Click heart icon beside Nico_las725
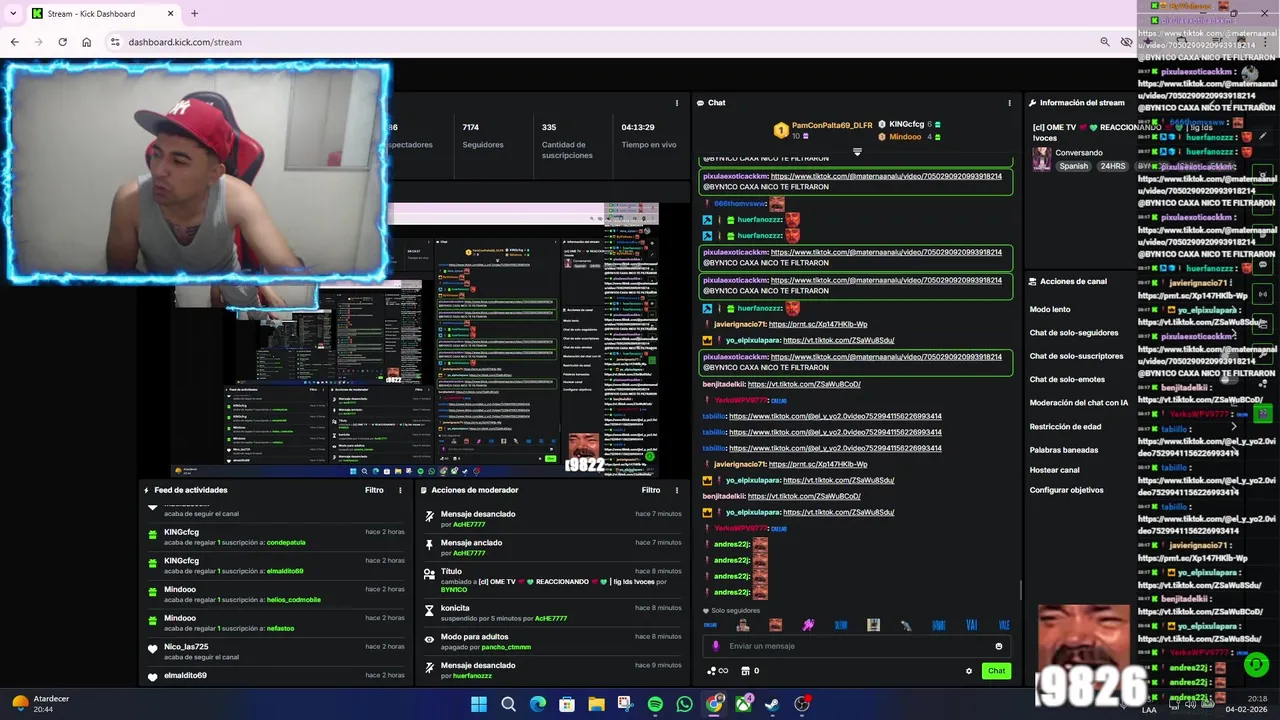Viewport: 1280px width, 720px height. pos(152,649)
